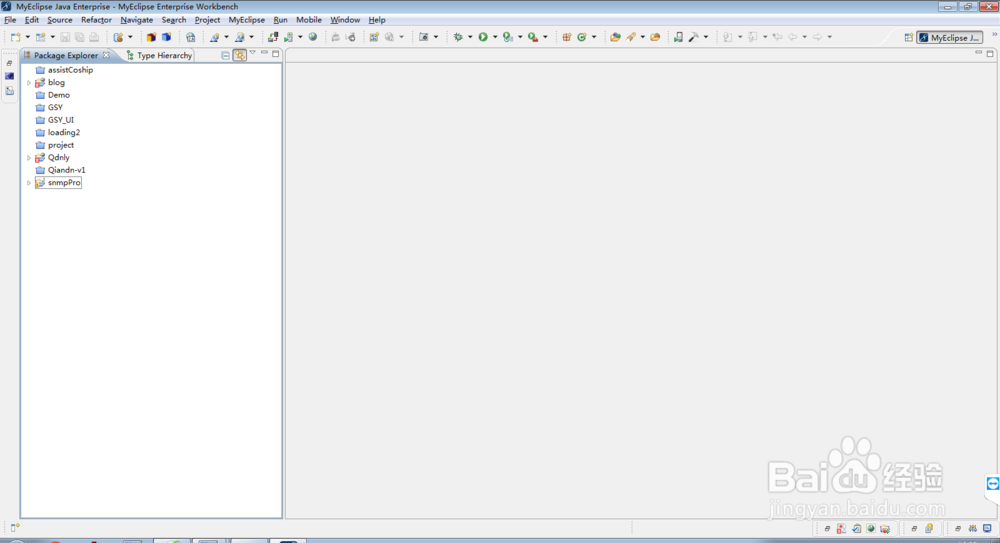
Task: Toggle Link with Editor in Package Explorer
Action: [240, 56]
